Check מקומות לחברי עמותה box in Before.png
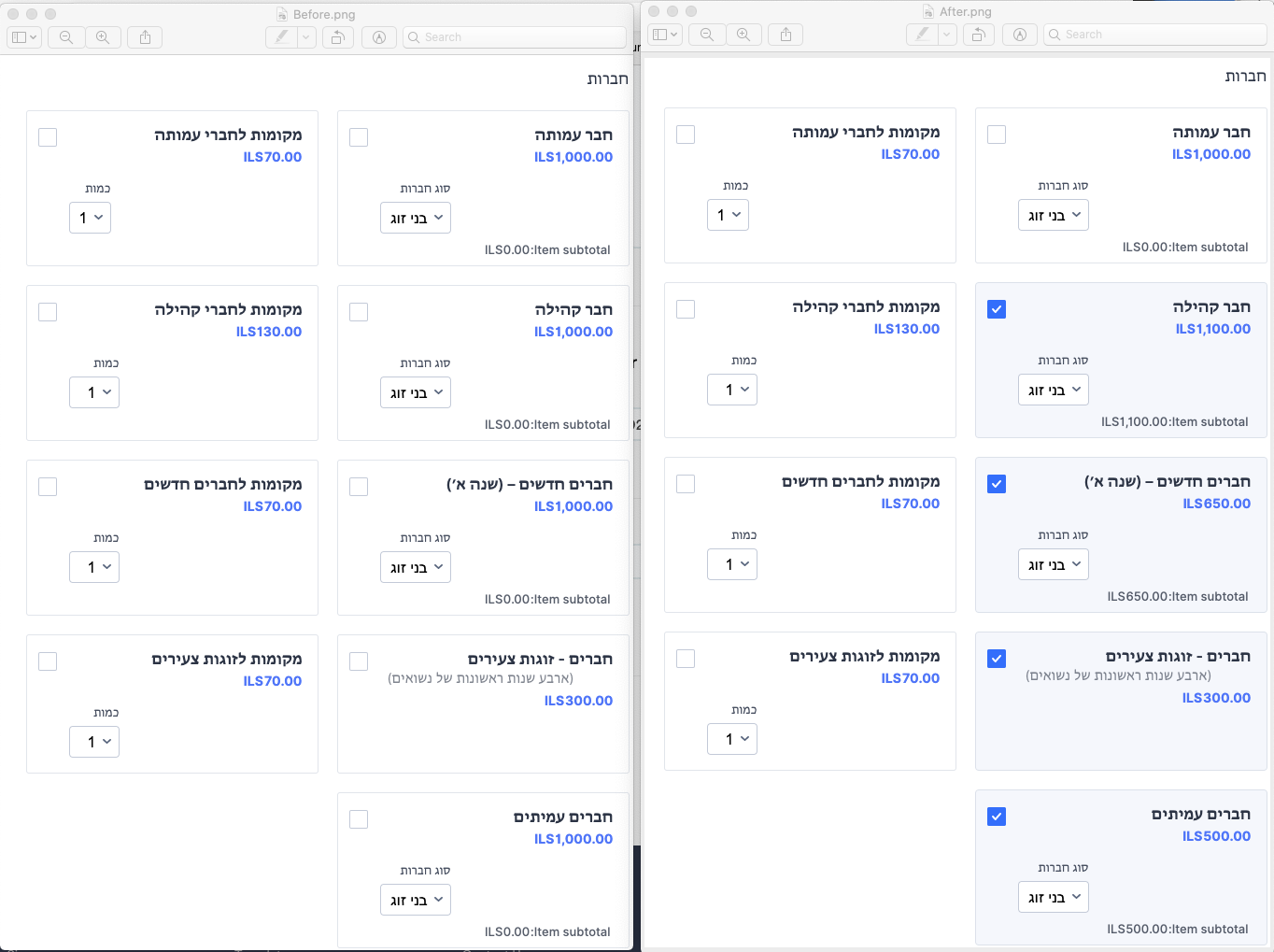 (x=48, y=137)
